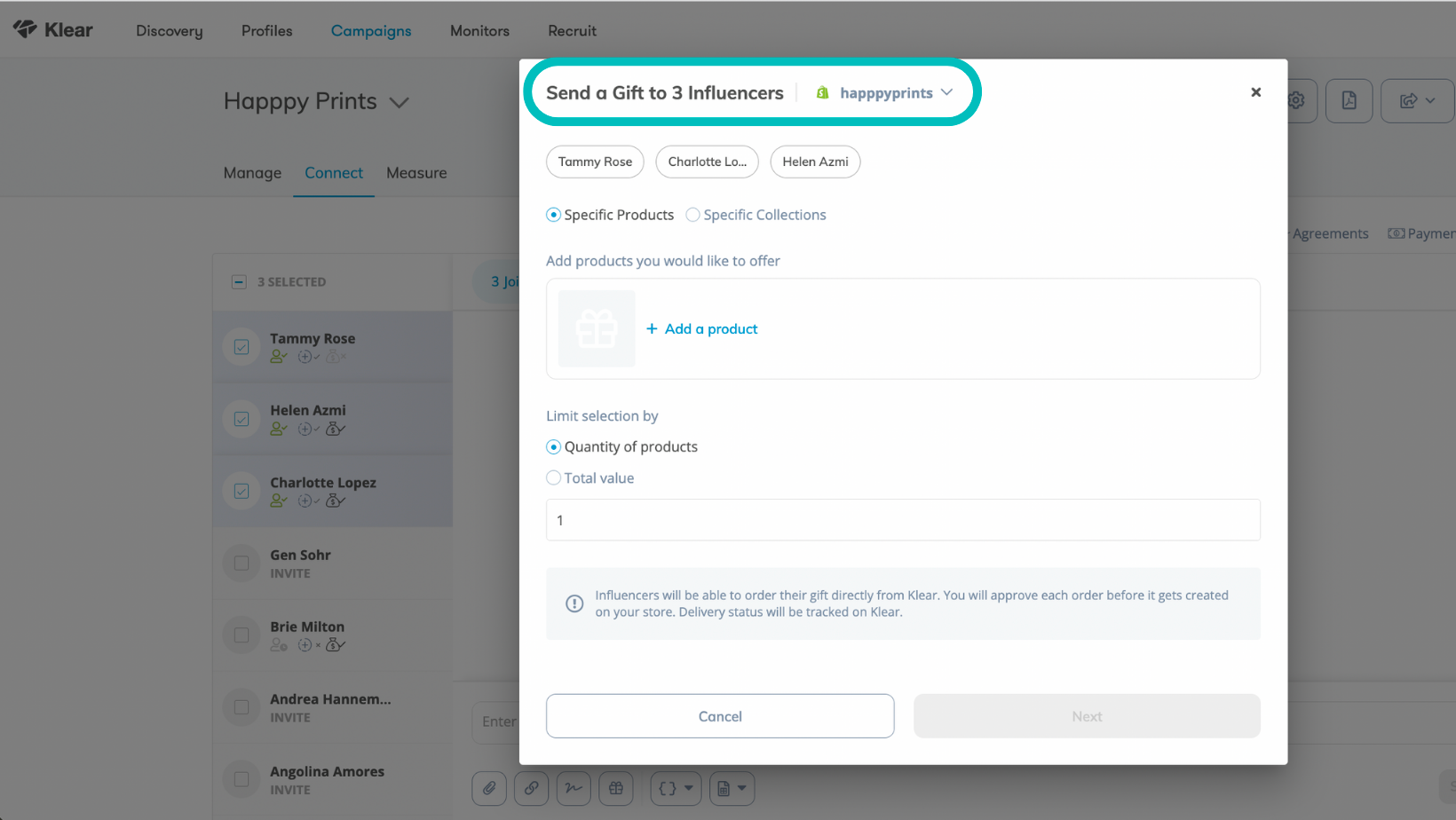Open the Recruit menu
Screen dimensions: 1456x820
[572, 31]
